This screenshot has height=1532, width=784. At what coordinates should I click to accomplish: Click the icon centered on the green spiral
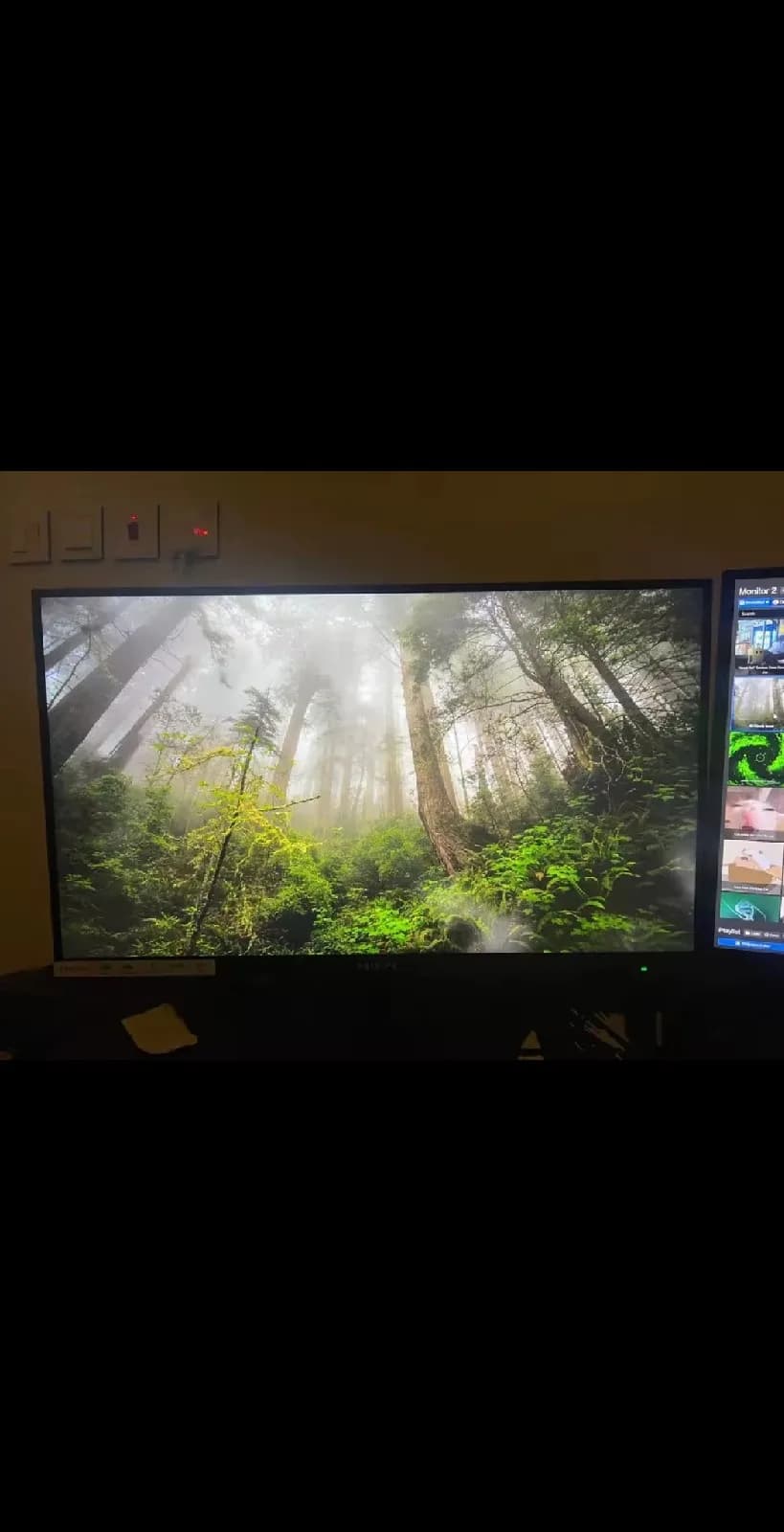tap(760, 757)
